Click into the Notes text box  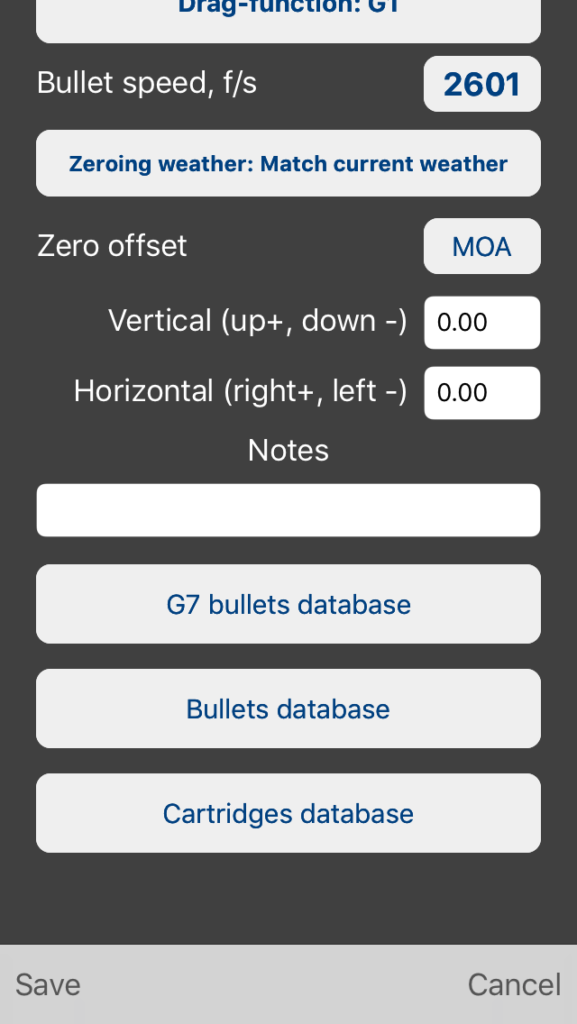[x=288, y=510]
